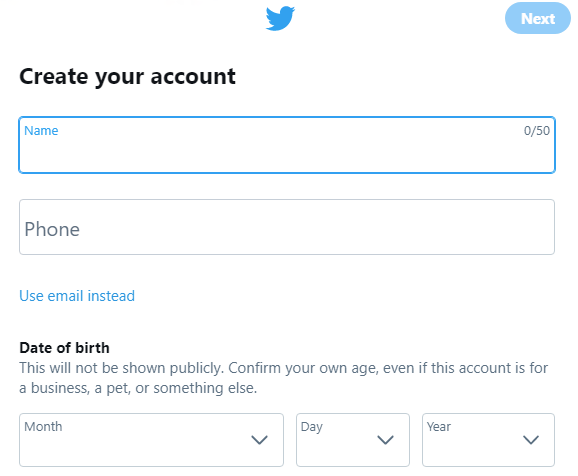Image resolution: width=578 pixels, height=476 pixels.
Task: Click the birth date privacy description text
Action: 283,378
